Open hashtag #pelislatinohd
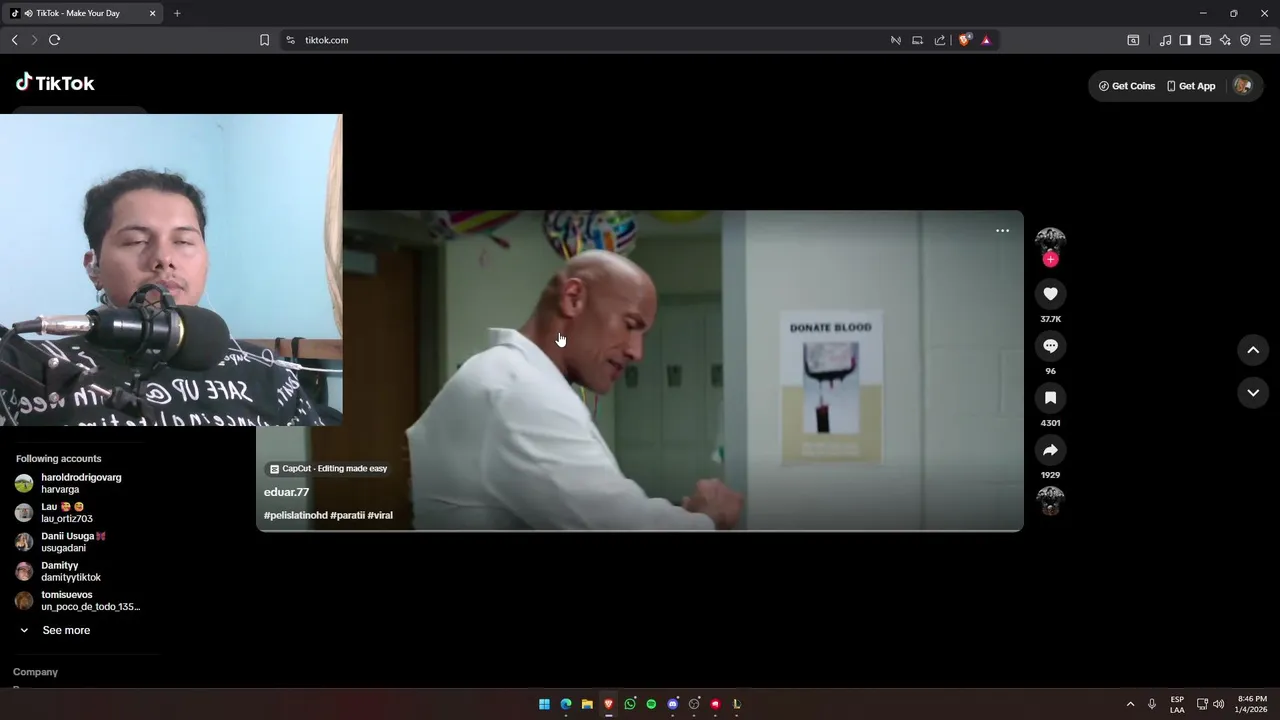 point(295,515)
